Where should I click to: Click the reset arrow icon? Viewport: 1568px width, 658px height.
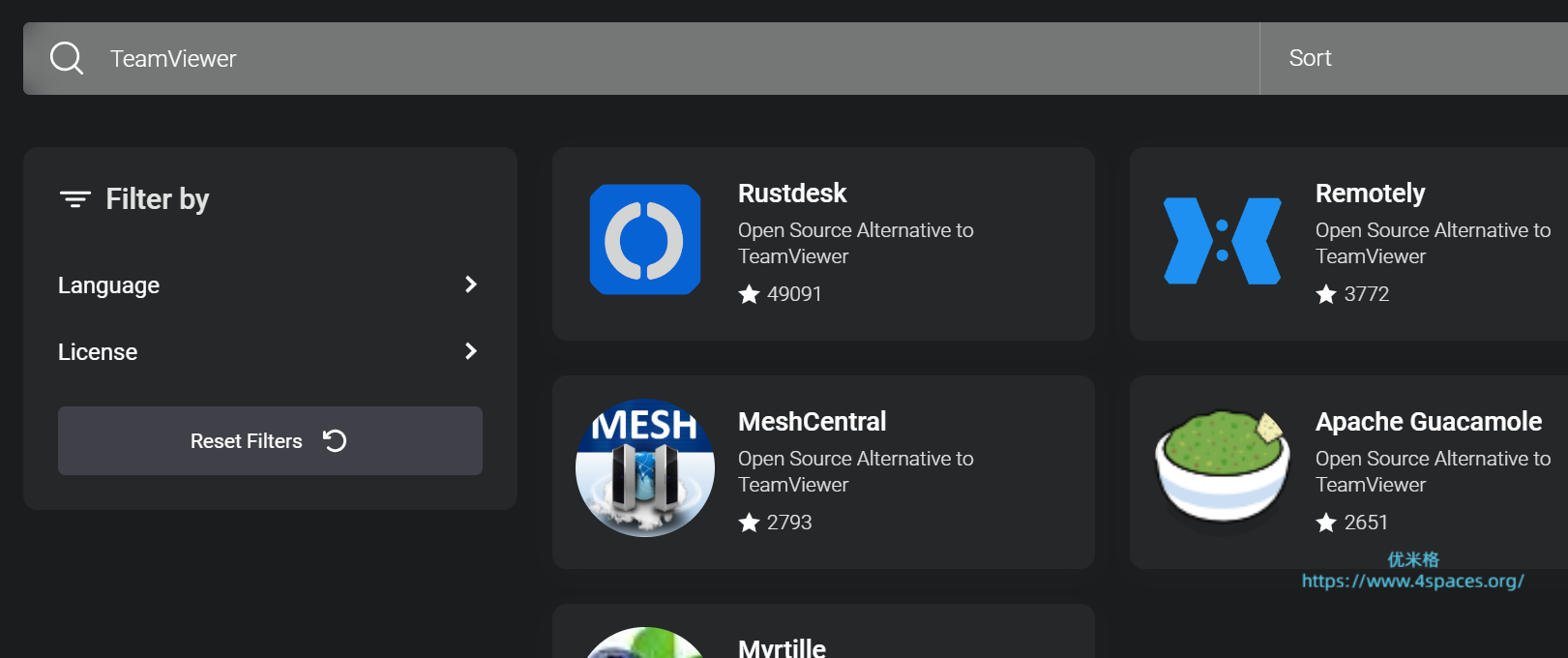pyautogui.click(x=335, y=441)
